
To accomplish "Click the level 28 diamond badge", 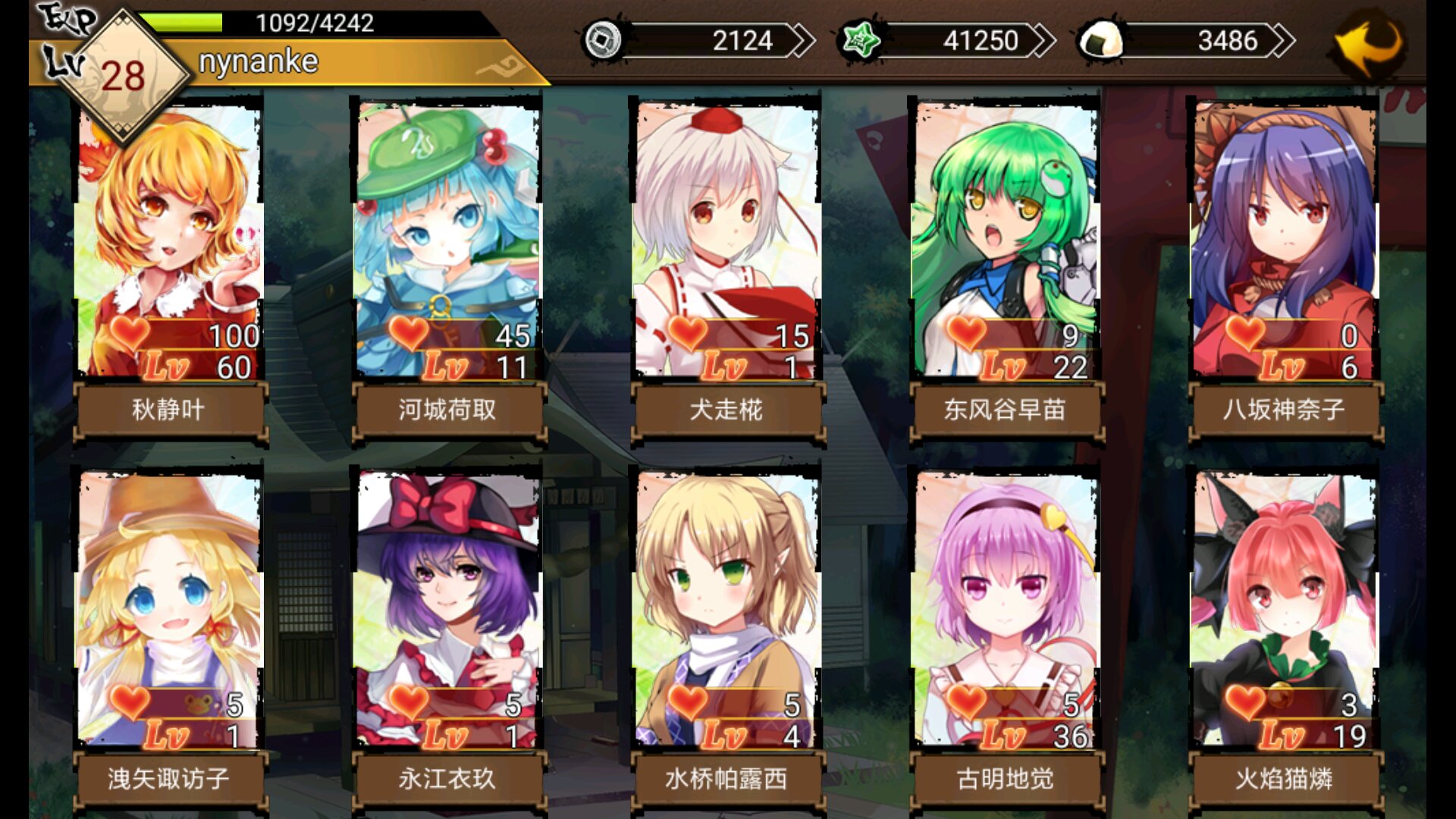I will point(124,75).
